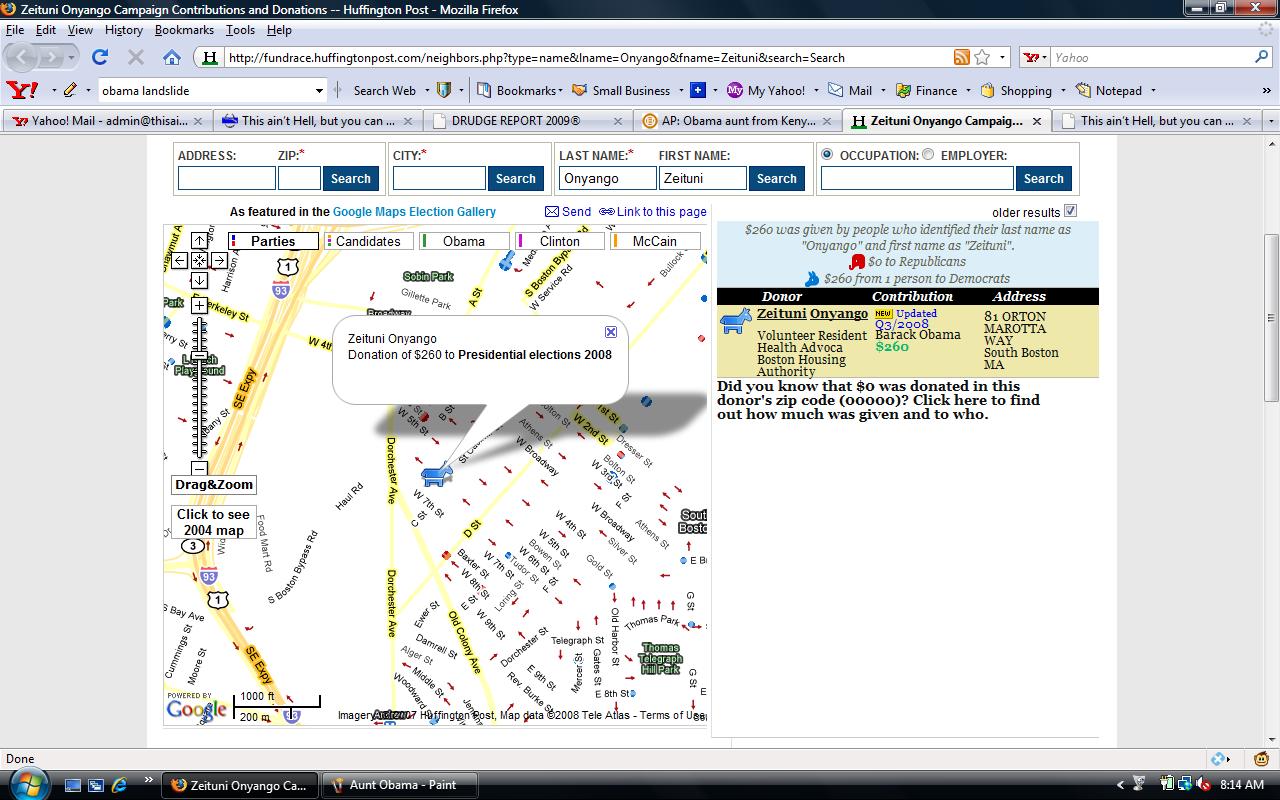Click the map zoom-out minus button

point(199,468)
